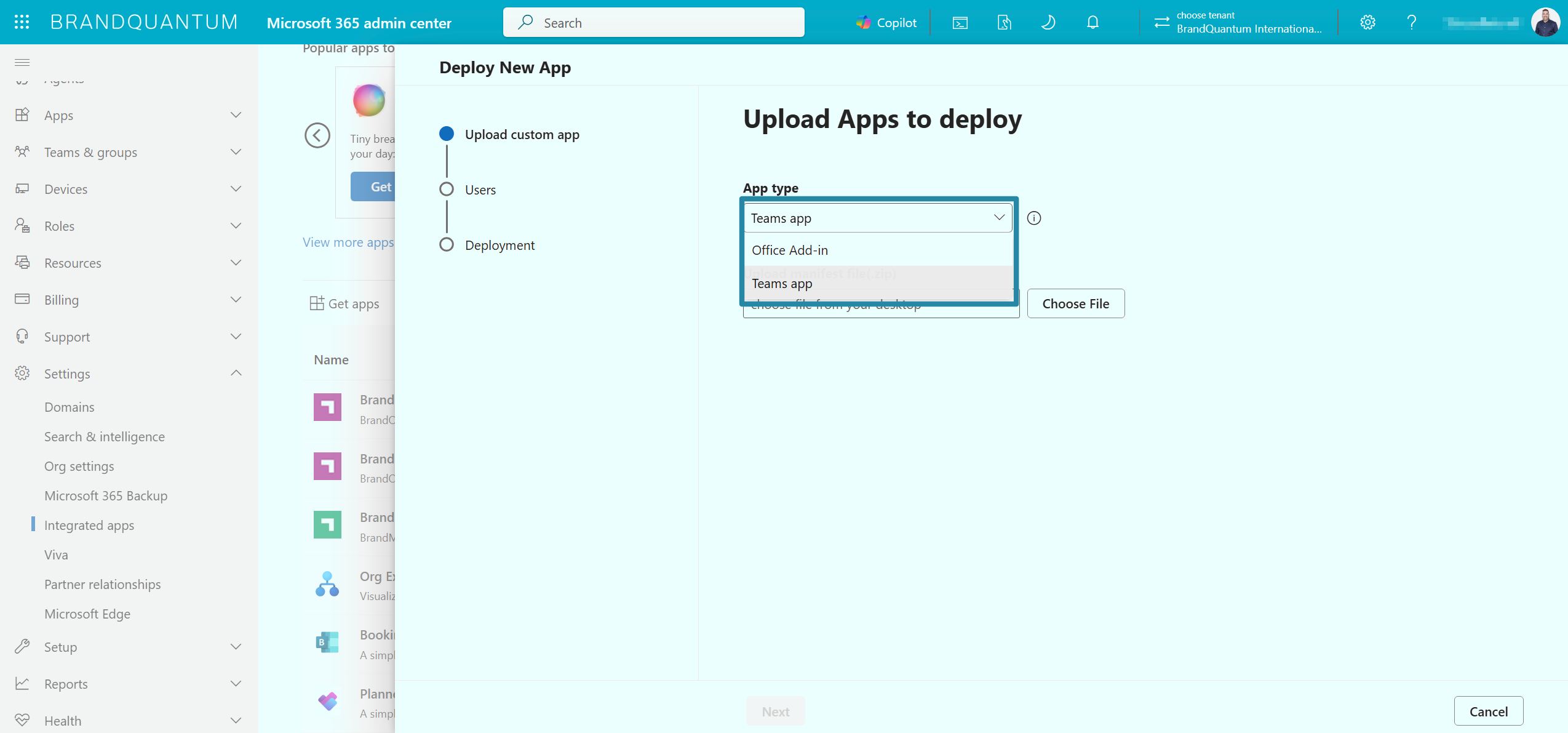
Task: Open Integrated apps settings page
Action: coord(89,525)
